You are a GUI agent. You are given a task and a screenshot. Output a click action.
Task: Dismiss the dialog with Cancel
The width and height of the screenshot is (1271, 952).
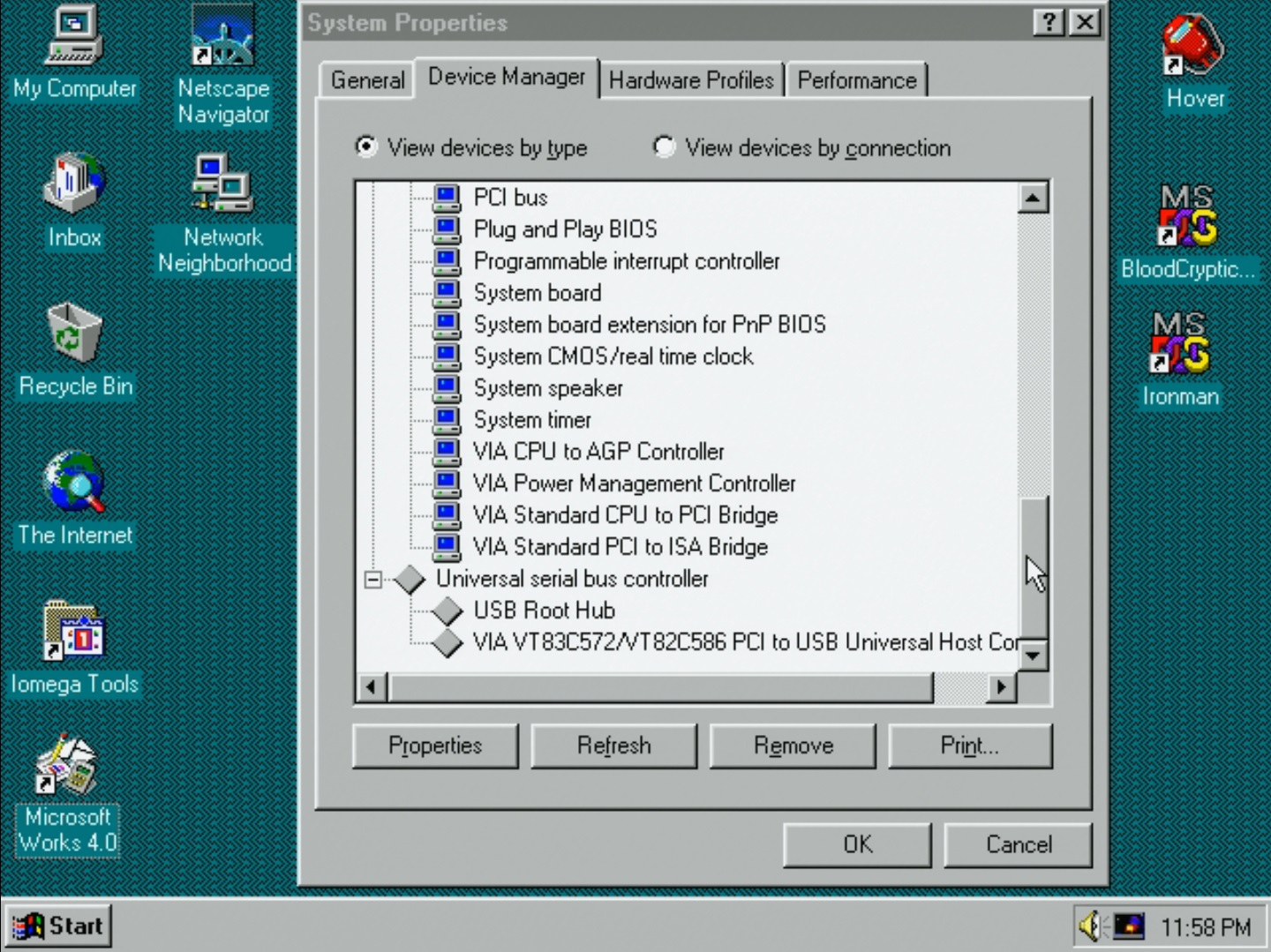1019,844
